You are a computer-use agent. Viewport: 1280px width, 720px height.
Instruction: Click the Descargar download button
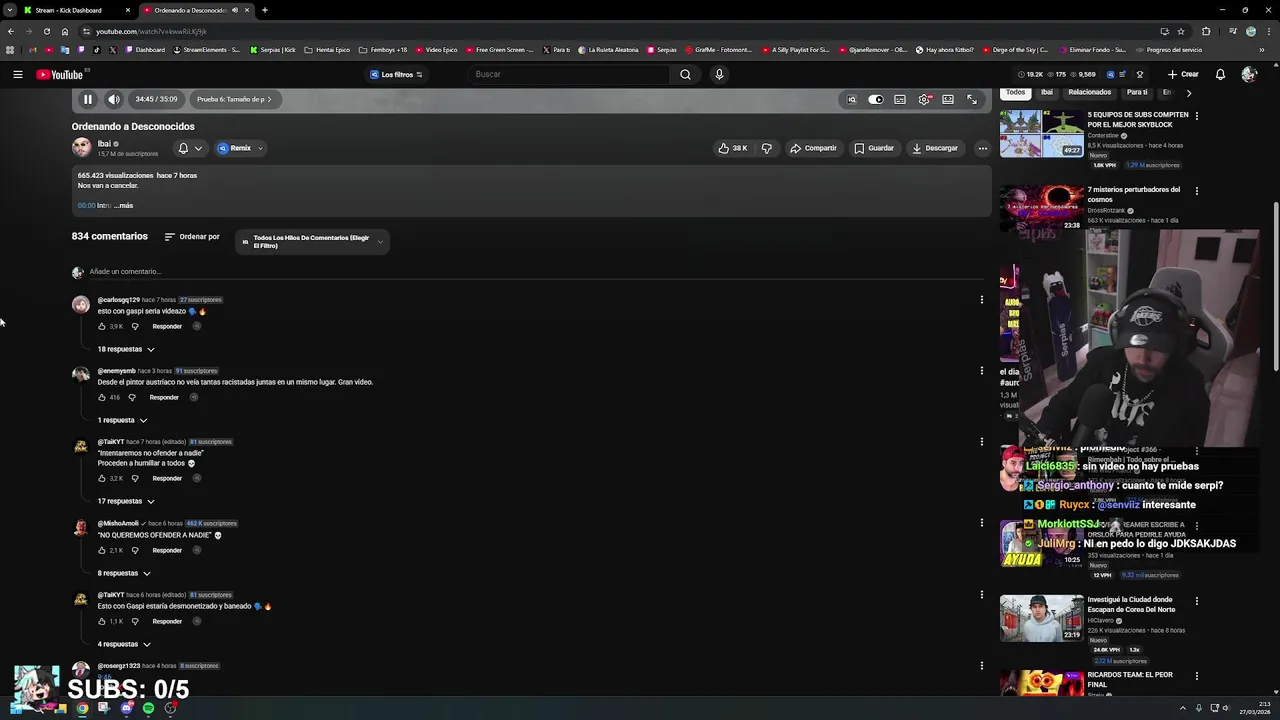[x=935, y=148]
